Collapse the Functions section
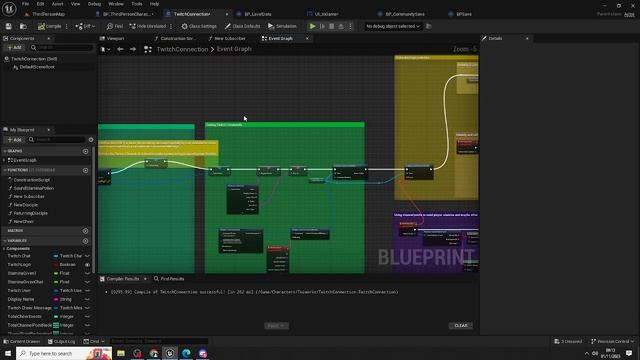Screen dimensions: 640x360 click(4, 170)
